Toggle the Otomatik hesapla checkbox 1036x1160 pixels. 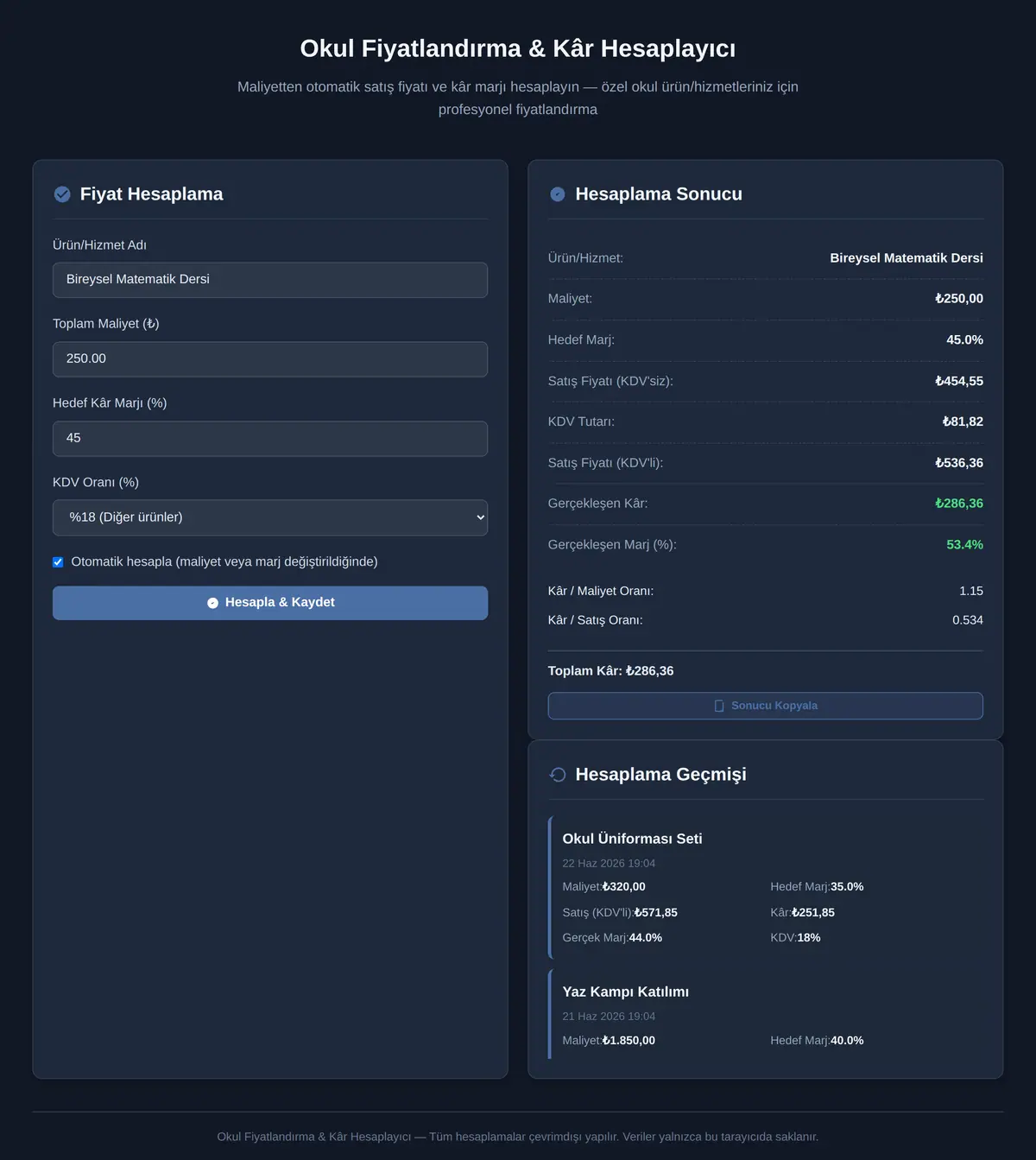pyautogui.click(x=58, y=562)
